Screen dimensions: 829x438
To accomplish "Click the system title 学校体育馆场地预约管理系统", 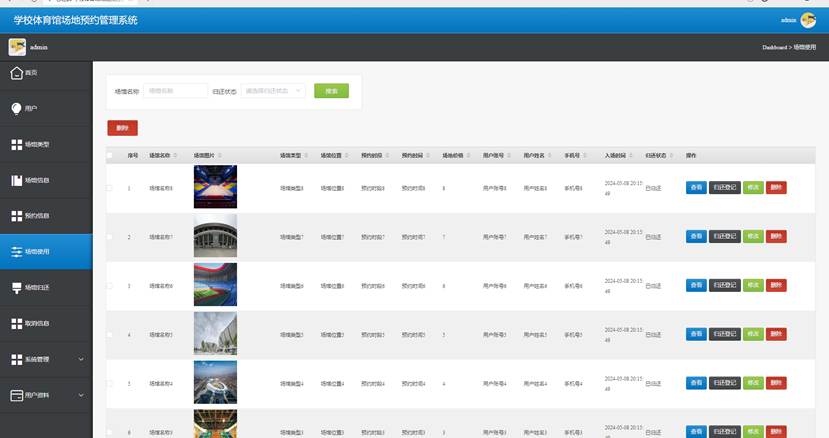I will coord(76,20).
